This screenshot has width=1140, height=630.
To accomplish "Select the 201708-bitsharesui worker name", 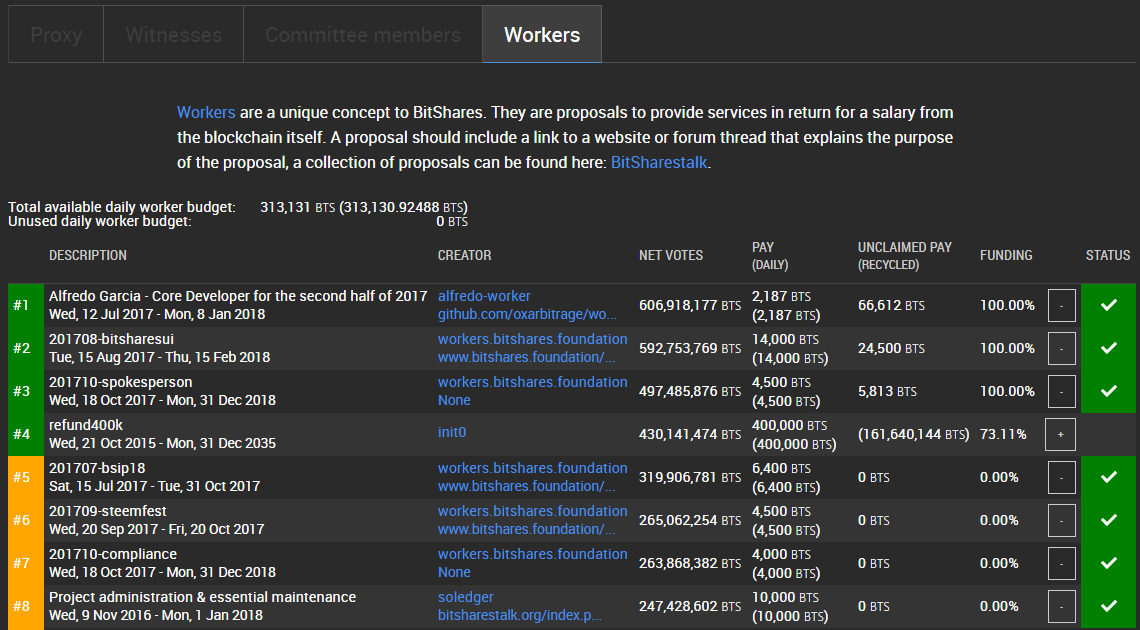I will point(111,339).
